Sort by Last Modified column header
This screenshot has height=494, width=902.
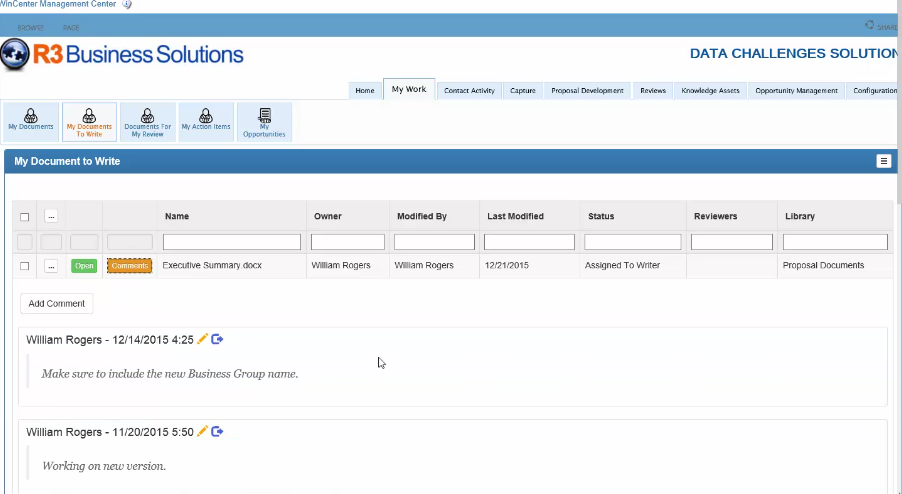pos(515,216)
